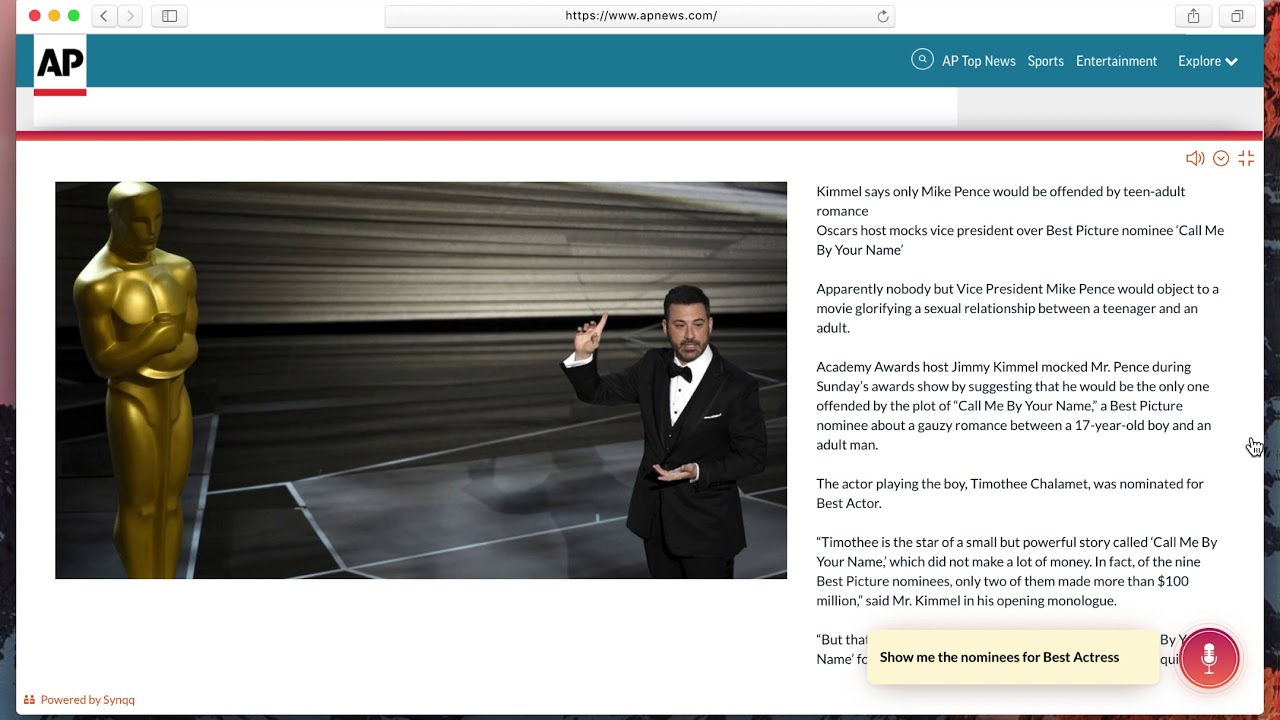Expand the Explore dropdown menu
Viewport: 1280px width, 720px height.
1208,61
